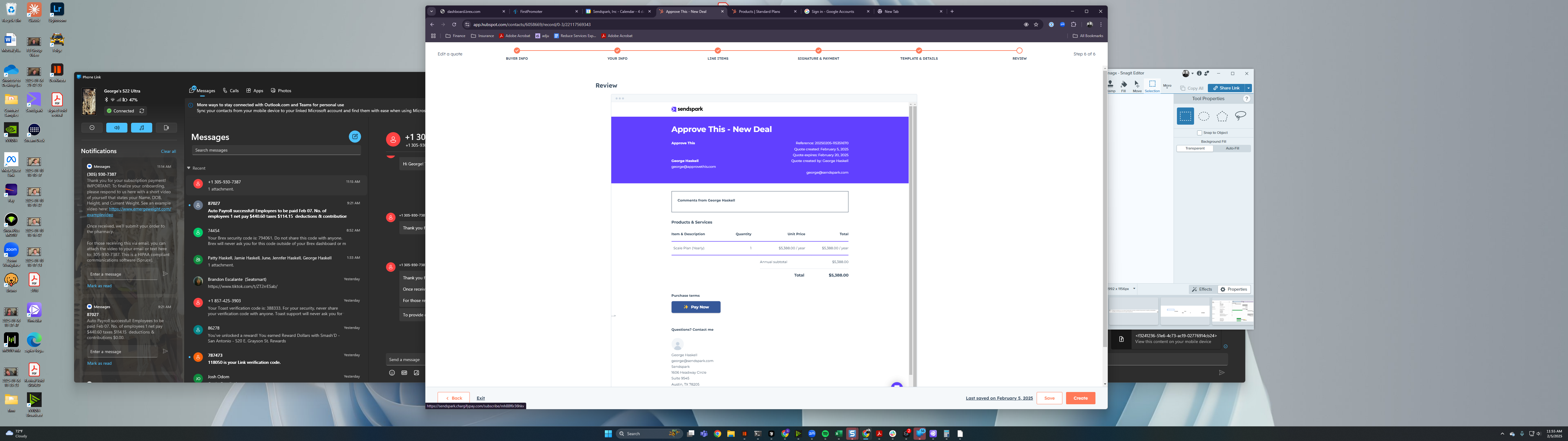The height and width of the screenshot is (441, 1568).
Task: Open Zoom from the taskbar
Action: 812,434
